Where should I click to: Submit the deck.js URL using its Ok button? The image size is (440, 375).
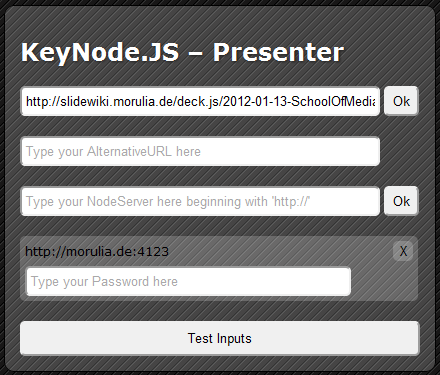click(401, 101)
